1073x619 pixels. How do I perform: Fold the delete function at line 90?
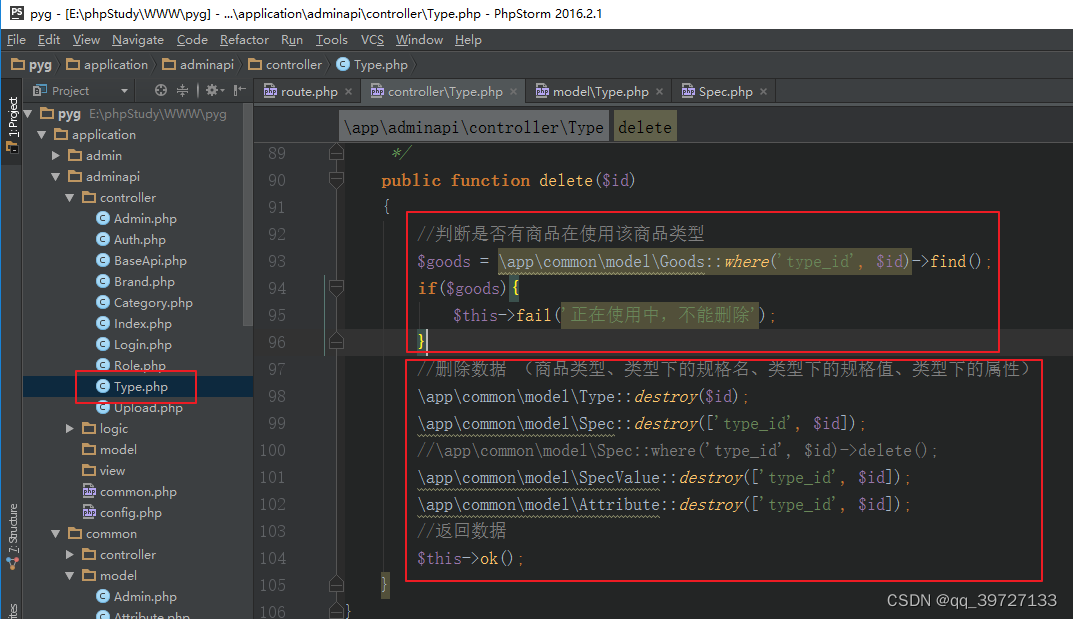coord(336,180)
